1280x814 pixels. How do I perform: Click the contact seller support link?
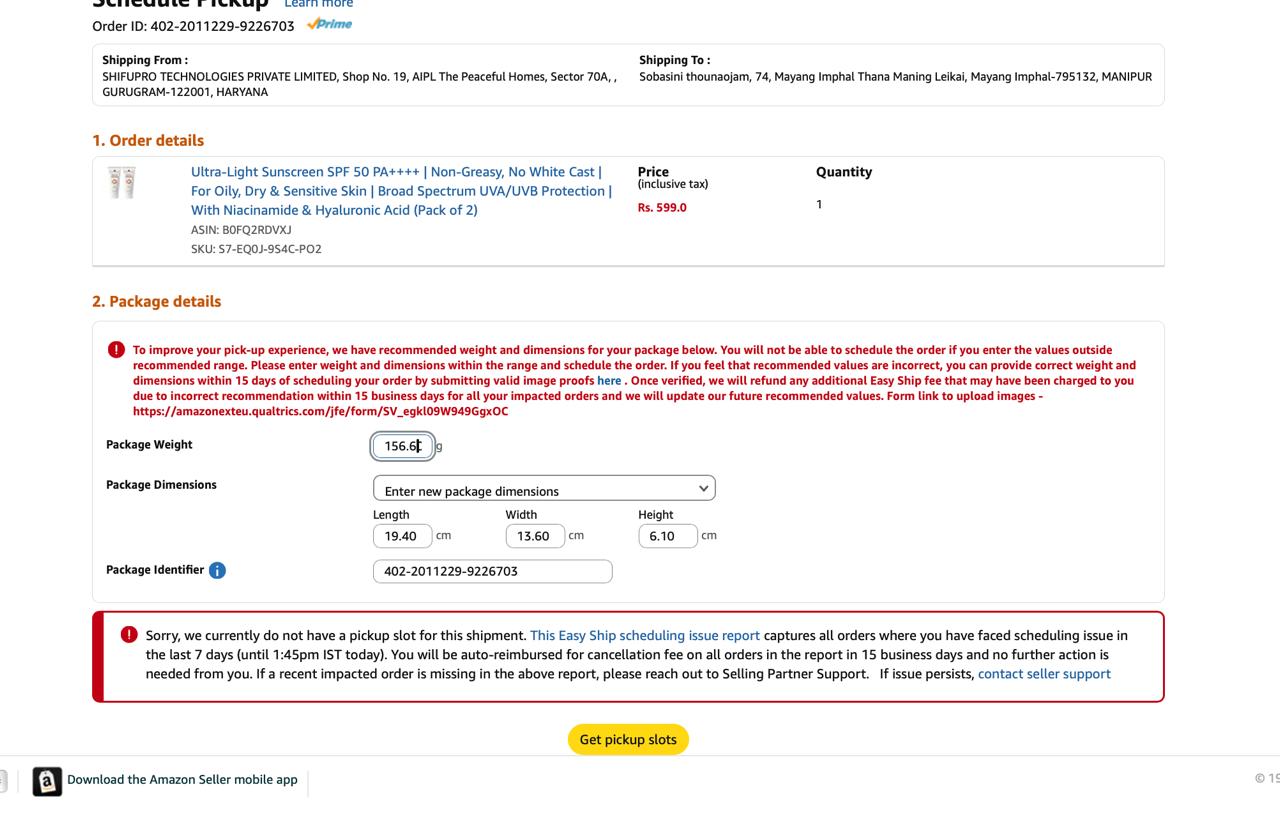(x=1044, y=674)
